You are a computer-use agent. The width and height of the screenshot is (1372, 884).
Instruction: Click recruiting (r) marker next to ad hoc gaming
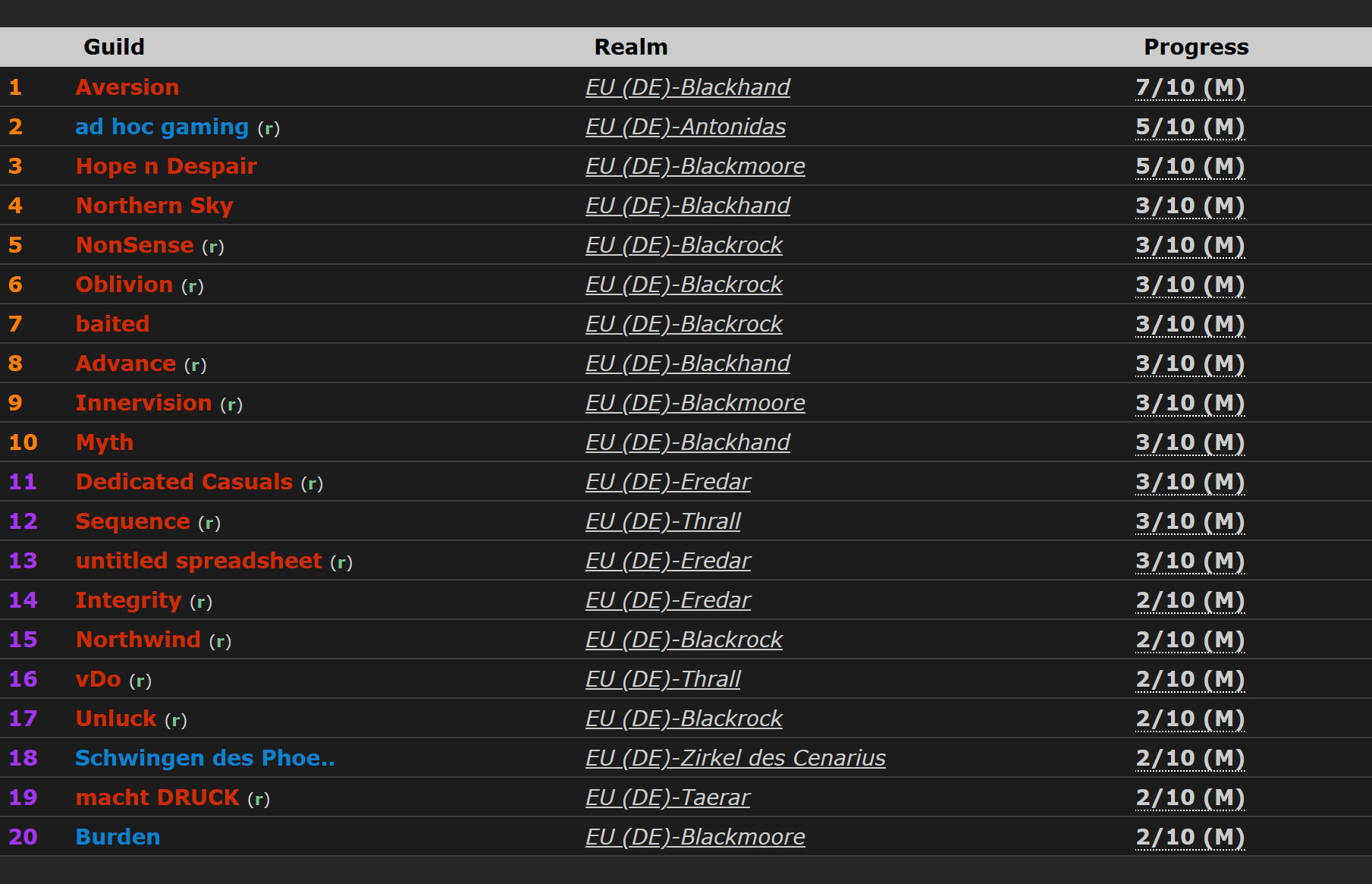point(269,128)
